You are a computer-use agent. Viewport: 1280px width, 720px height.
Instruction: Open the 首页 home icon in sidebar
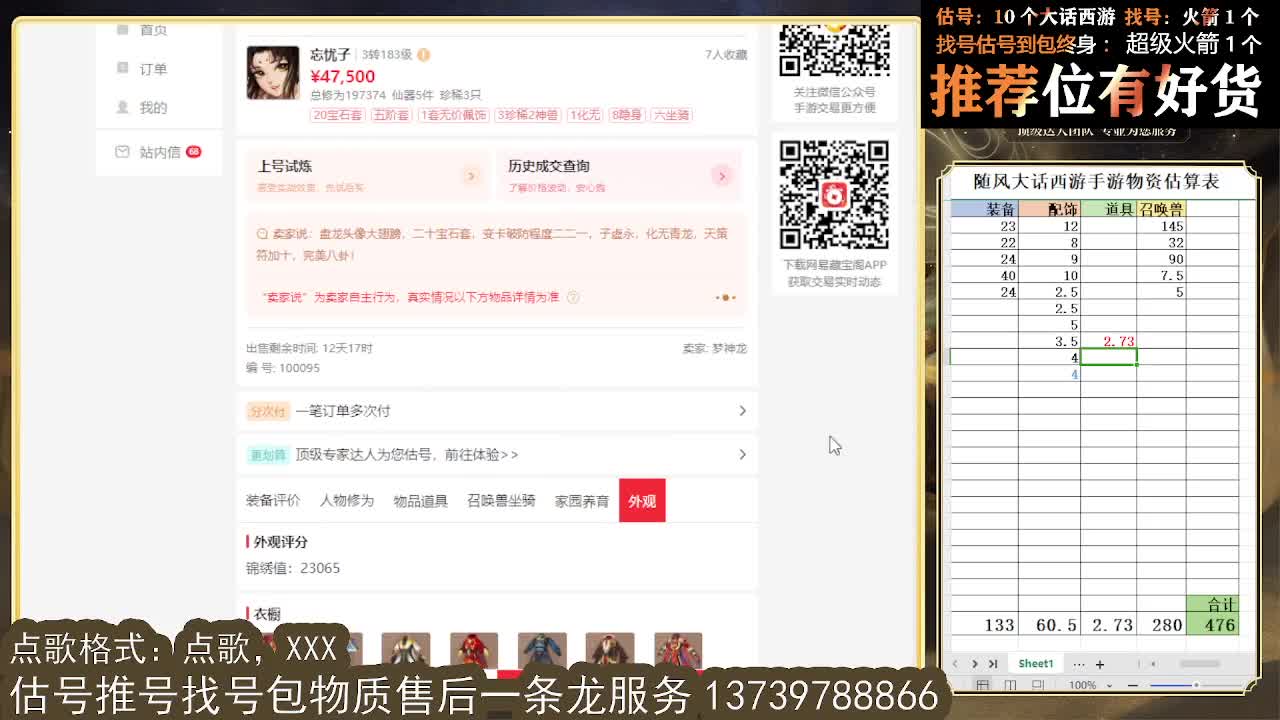click(x=120, y=29)
